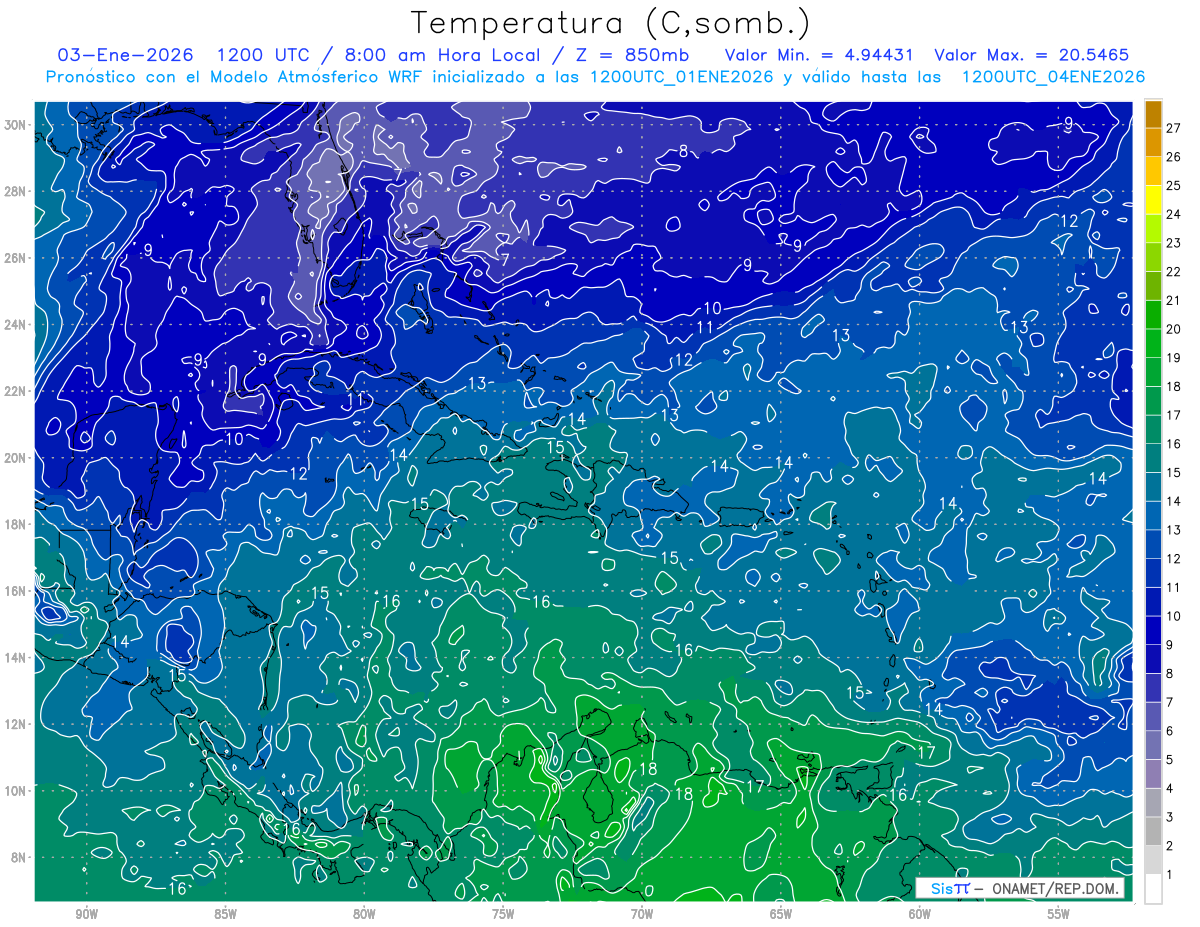This screenshot has width=1200, height=927.
Task: Click the latitude axis label "14N"
Action: pos(16,658)
